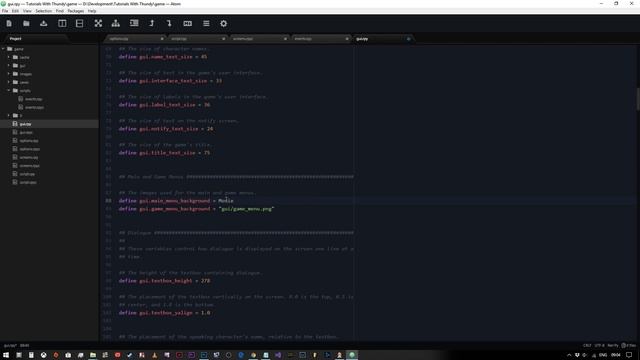Open settings with the gear toolbar icon

[x=224, y=24]
